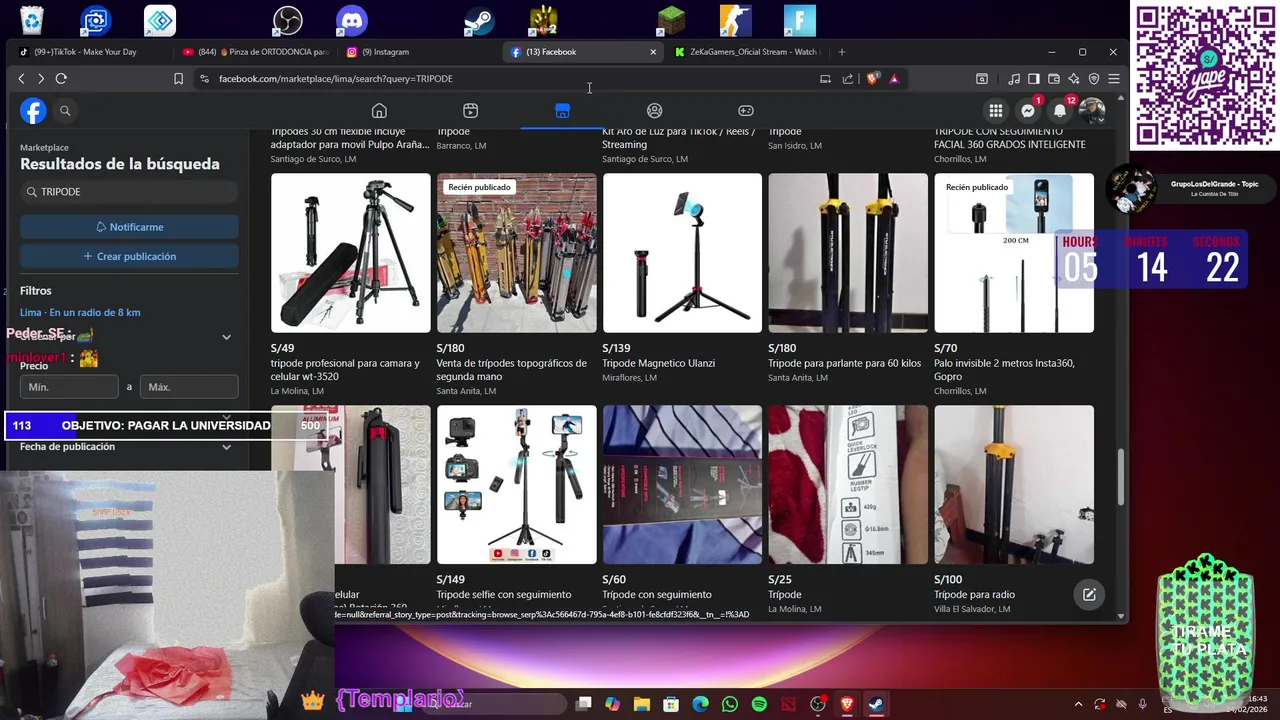Open Steam from the taskbar
This screenshot has width=1280, height=720.
click(876, 704)
